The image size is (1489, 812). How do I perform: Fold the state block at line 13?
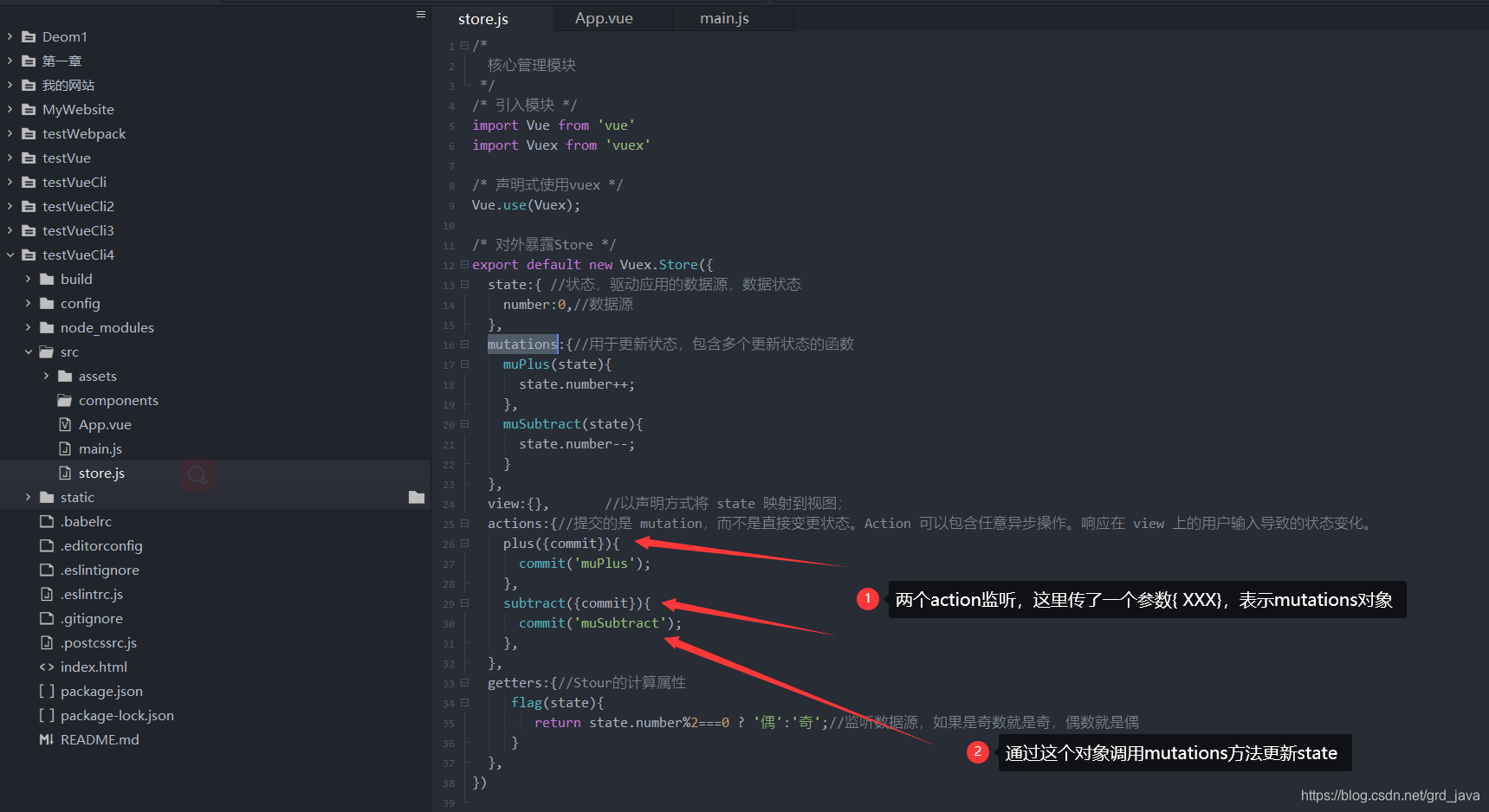tap(464, 285)
